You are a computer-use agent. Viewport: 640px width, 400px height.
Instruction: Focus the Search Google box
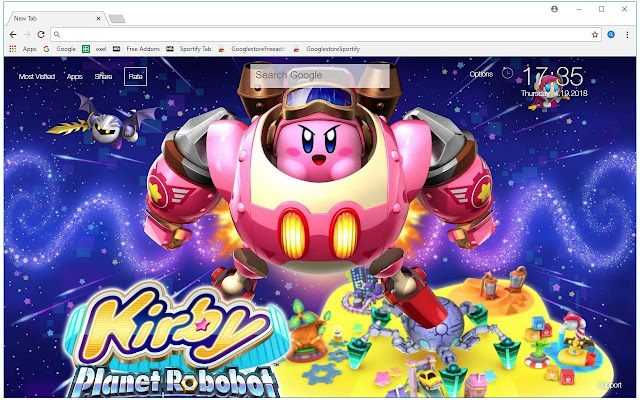click(x=320, y=75)
